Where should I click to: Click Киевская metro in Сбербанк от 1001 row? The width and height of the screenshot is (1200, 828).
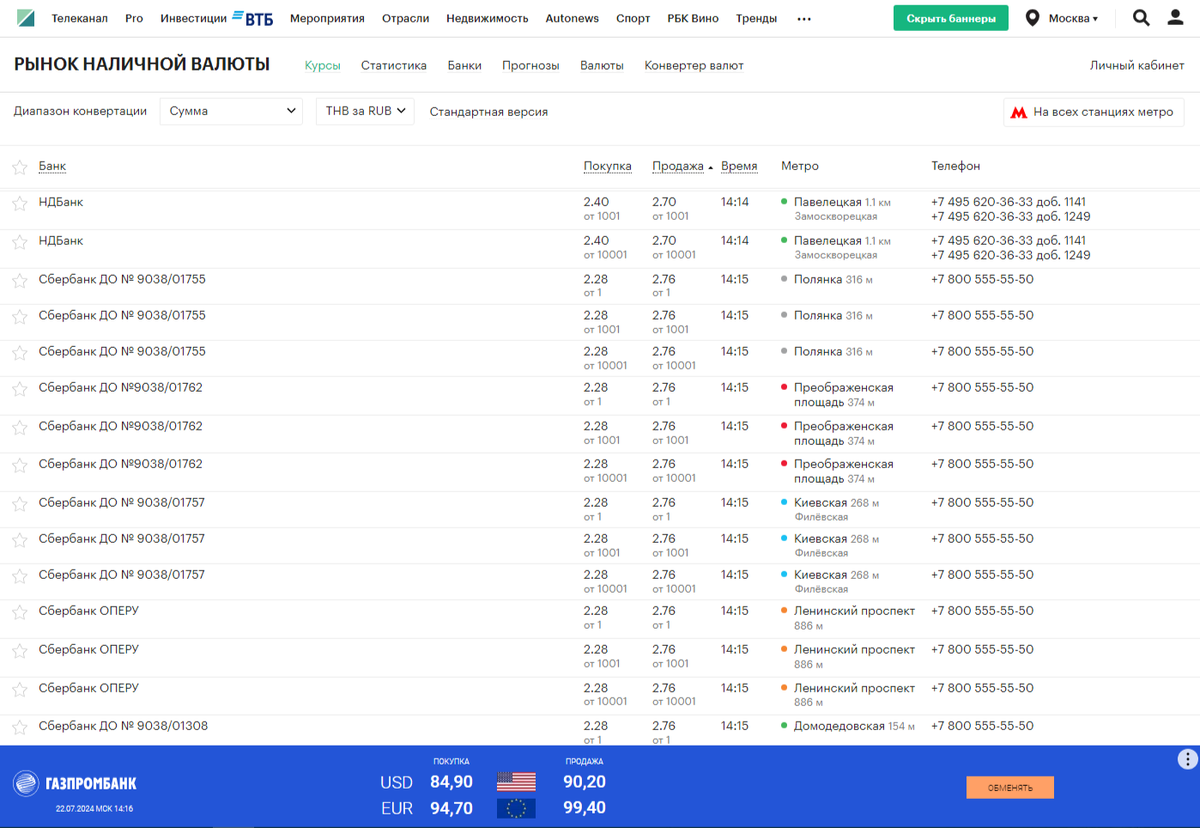point(820,539)
